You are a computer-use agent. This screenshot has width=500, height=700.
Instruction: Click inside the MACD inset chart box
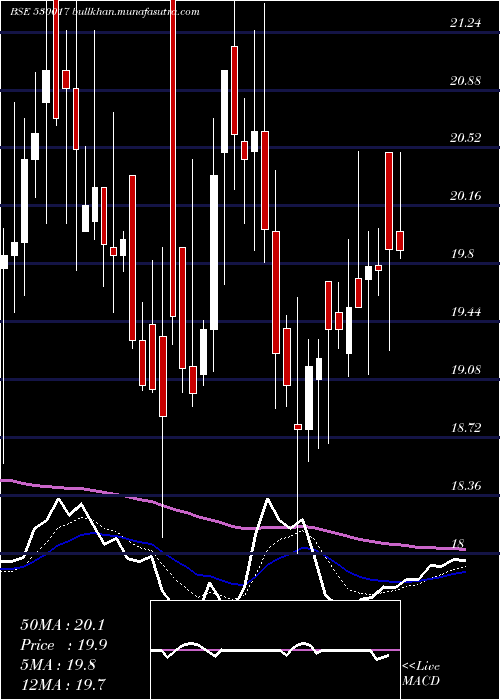click(x=275, y=650)
